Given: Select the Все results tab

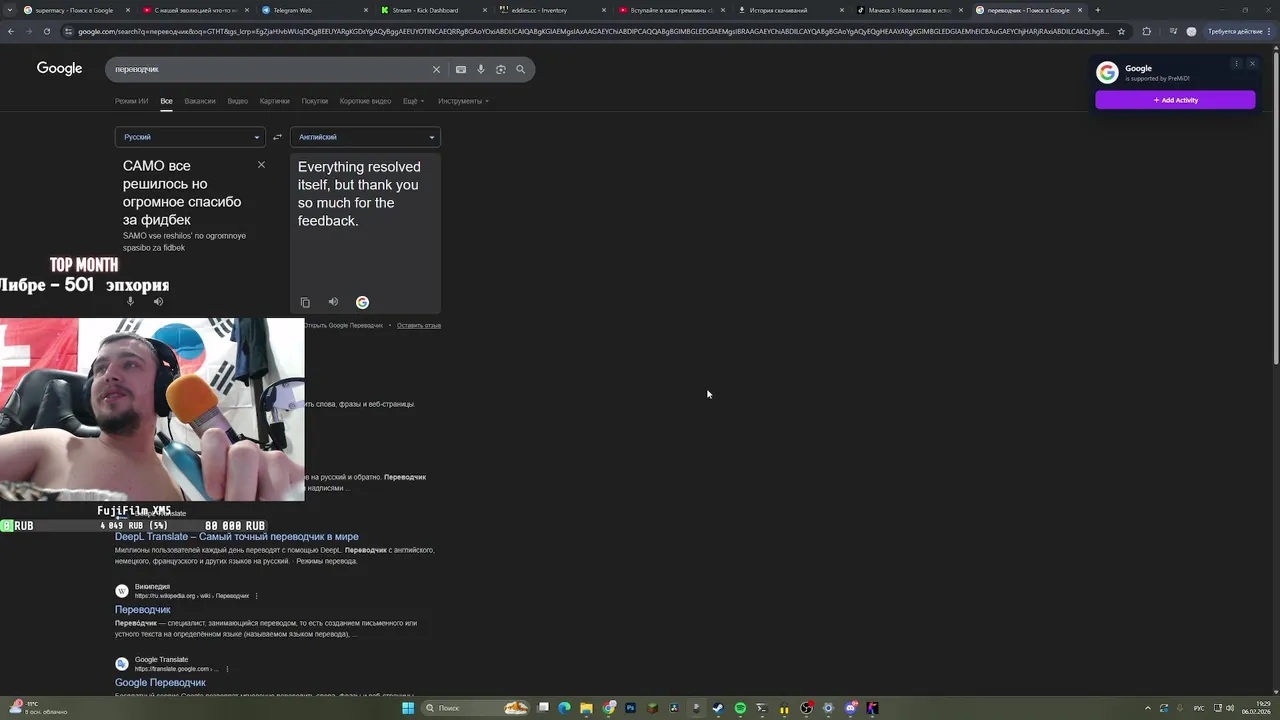Looking at the screenshot, I should click(x=166, y=101).
